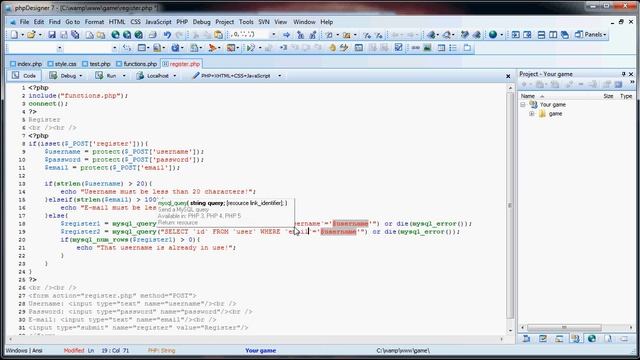Screen dimensions: 640x360
Task: Click the globe icon at bottom of Project panel
Action: pyautogui.click(x=591, y=338)
